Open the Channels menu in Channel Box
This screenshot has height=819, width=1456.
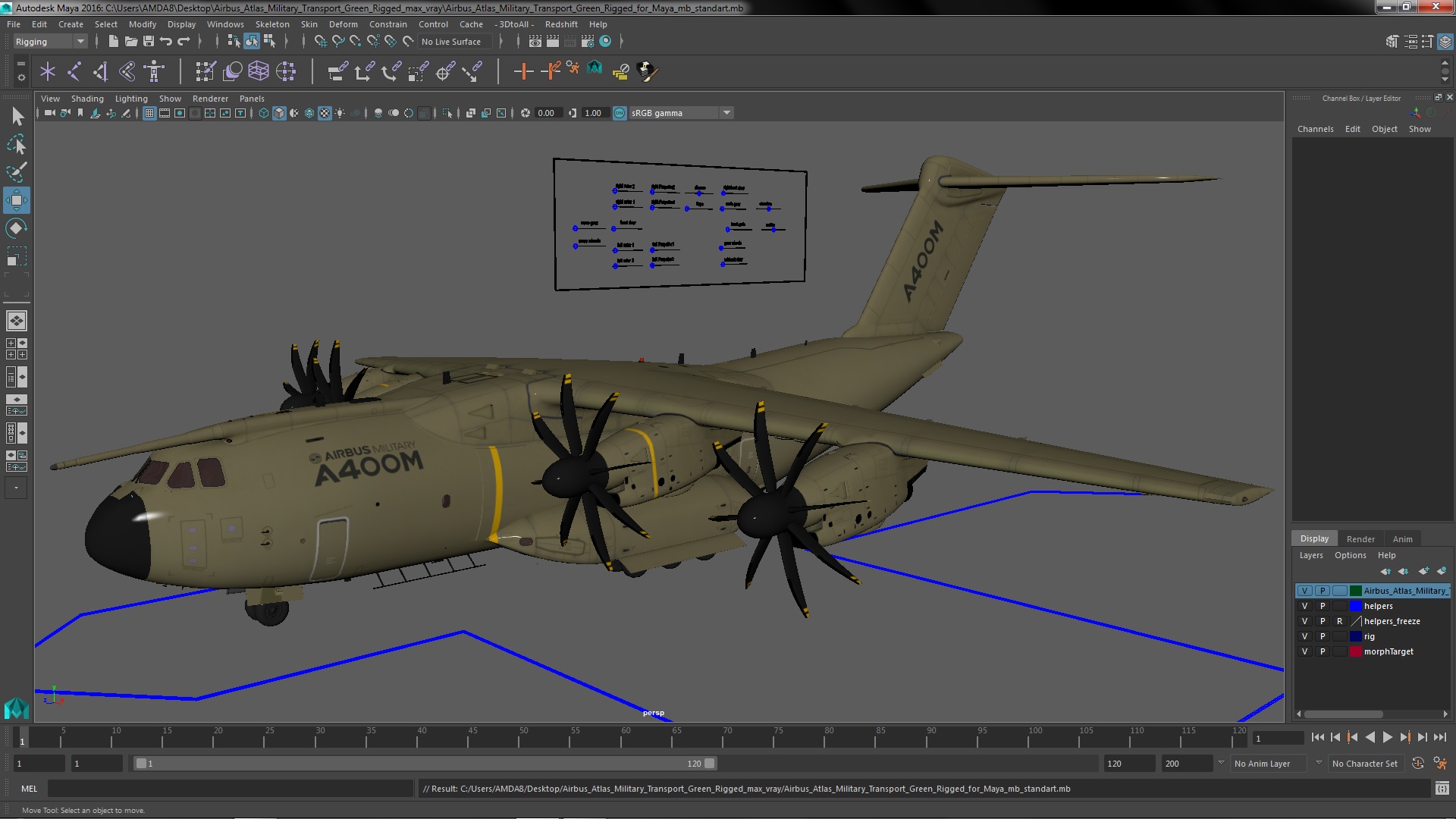coord(1315,129)
